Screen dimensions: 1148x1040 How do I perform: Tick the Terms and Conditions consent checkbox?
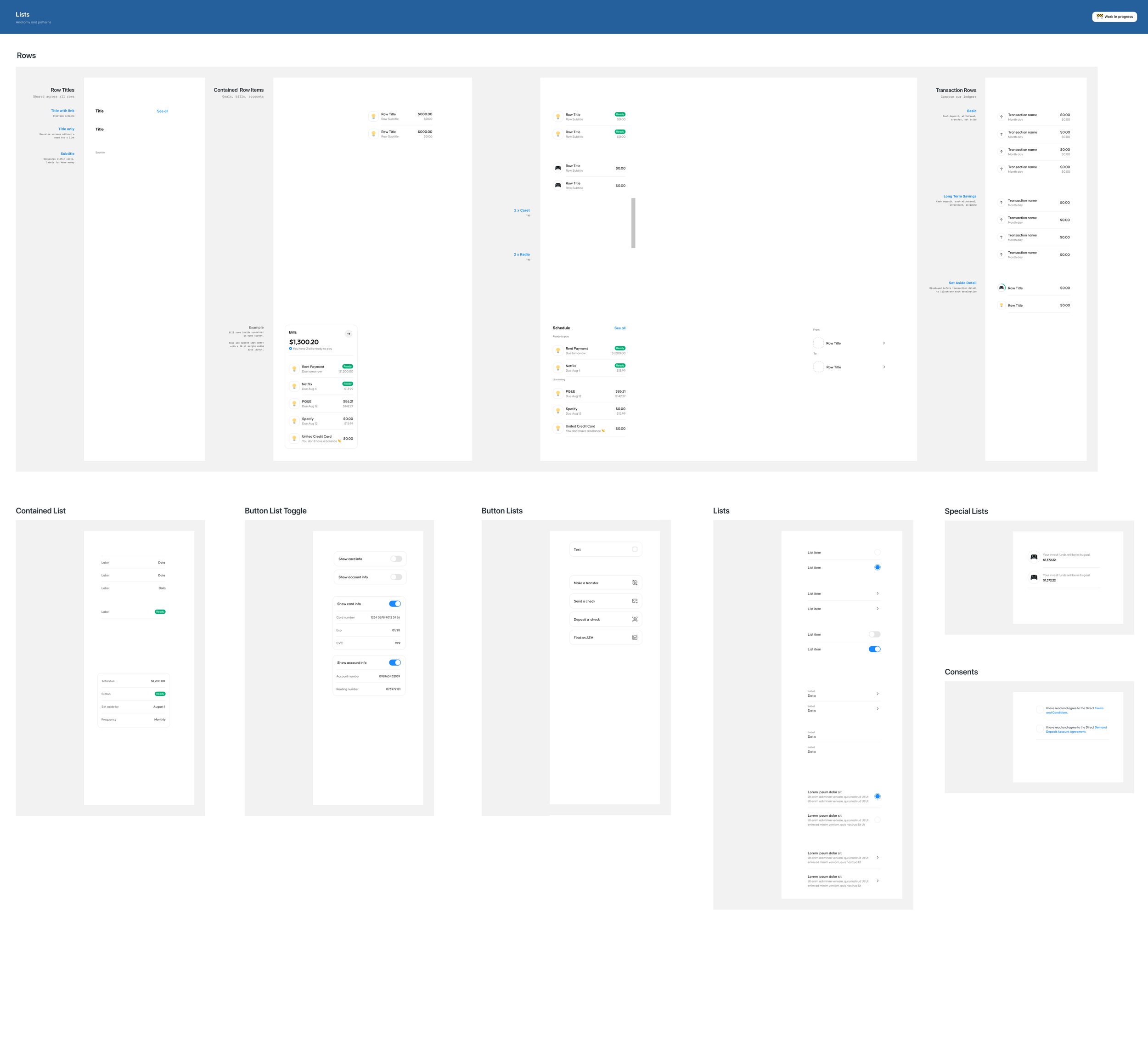coord(1040,710)
